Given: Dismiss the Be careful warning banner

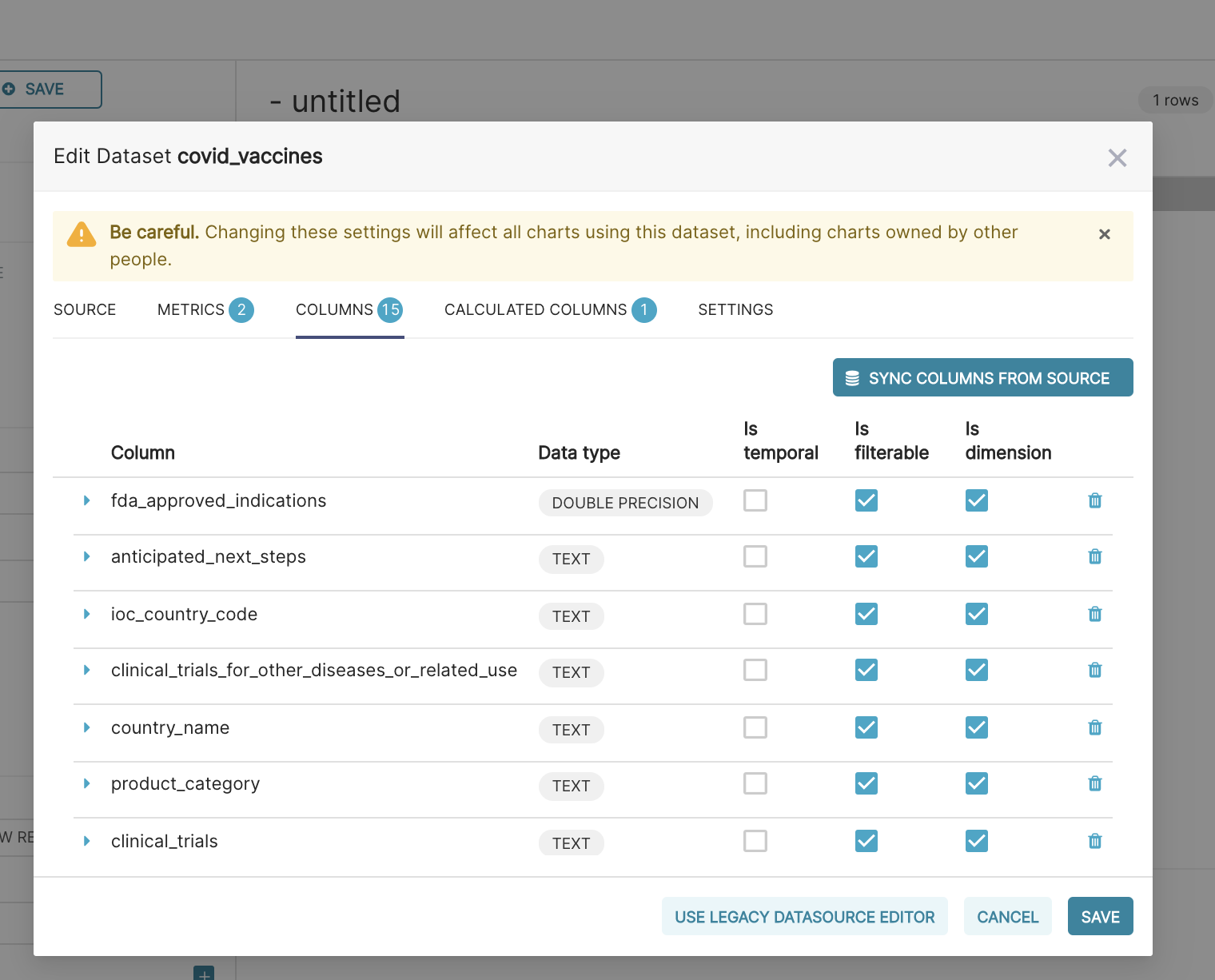Looking at the screenshot, I should click(1104, 234).
